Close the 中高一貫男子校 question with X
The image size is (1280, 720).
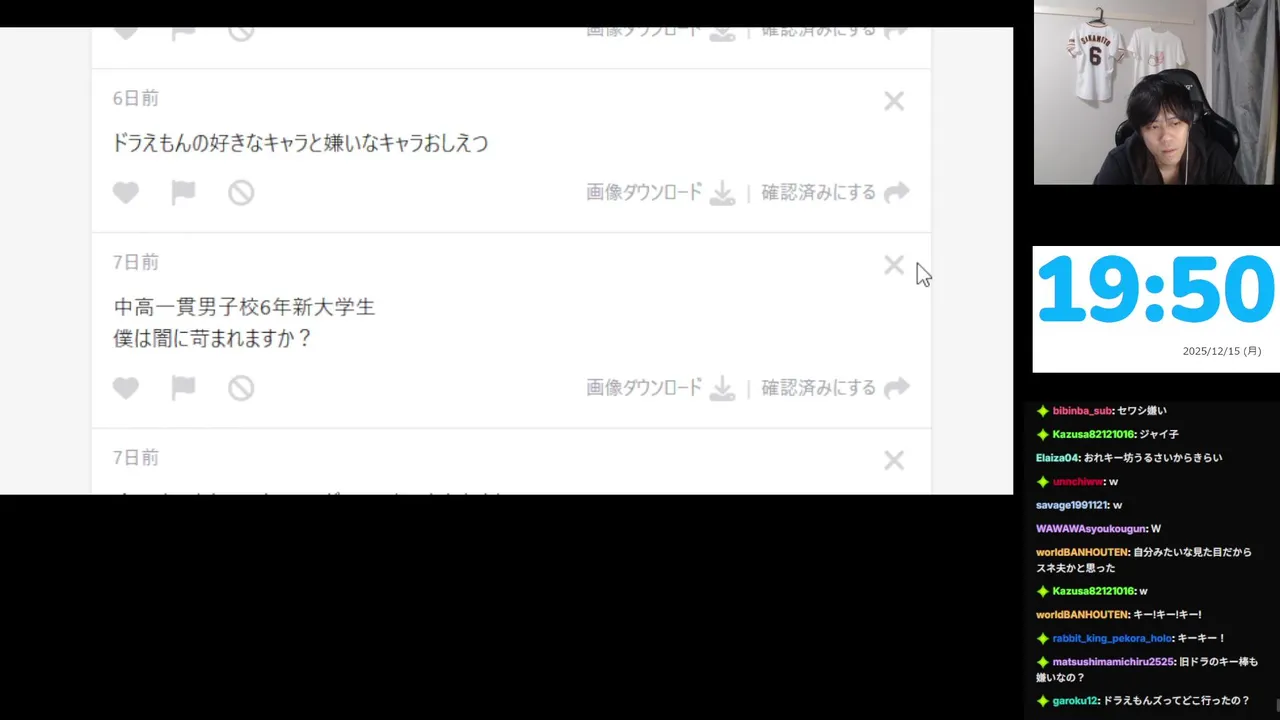tap(894, 265)
